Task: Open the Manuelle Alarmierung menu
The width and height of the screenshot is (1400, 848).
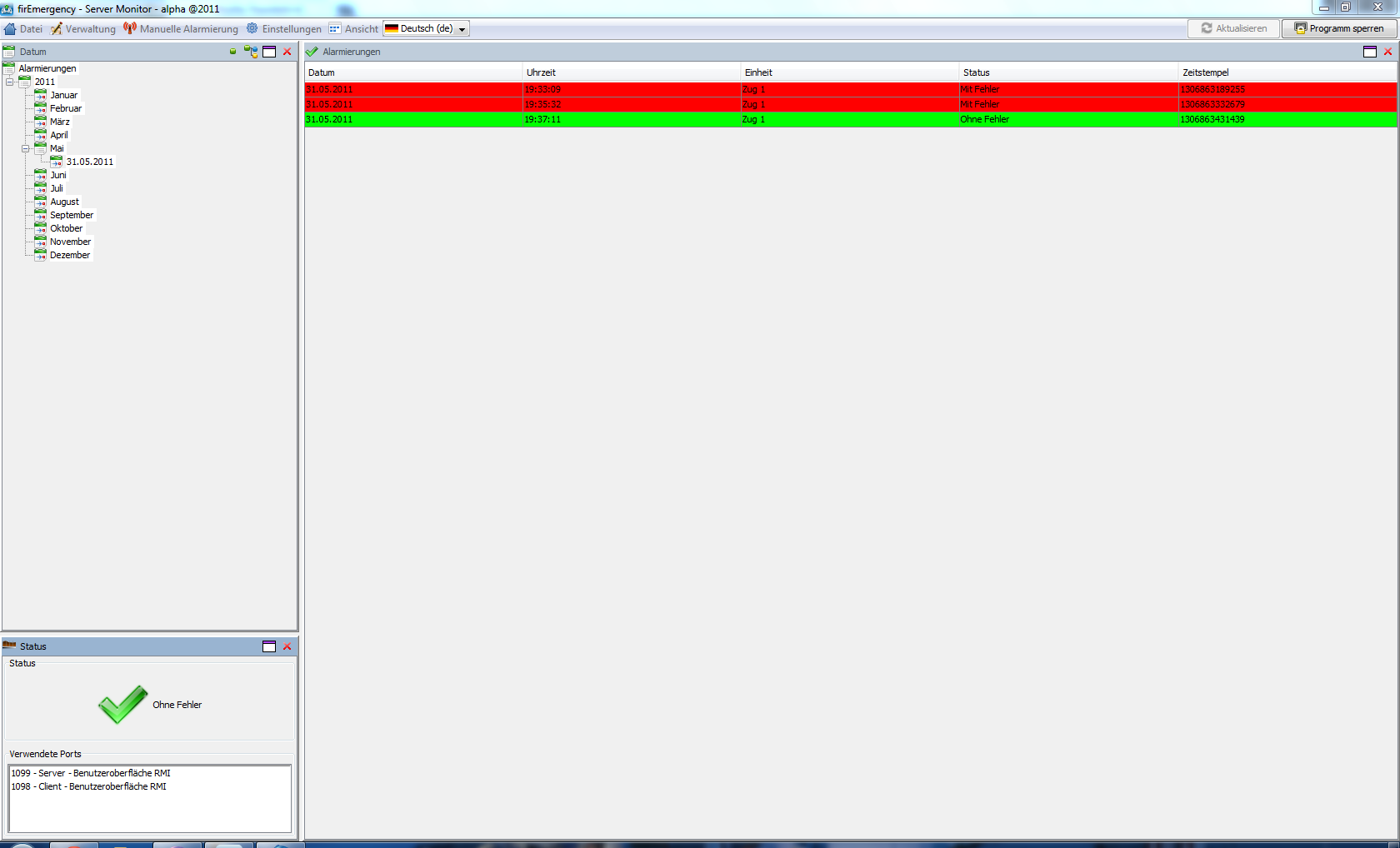Action: point(181,28)
